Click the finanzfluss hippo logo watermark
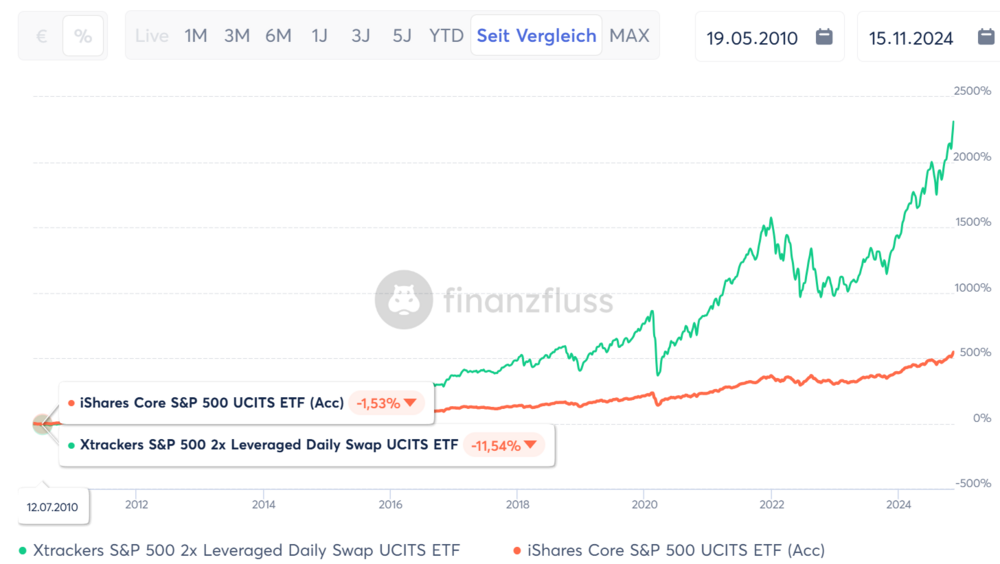The height and width of the screenshot is (564, 1000). [x=403, y=299]
